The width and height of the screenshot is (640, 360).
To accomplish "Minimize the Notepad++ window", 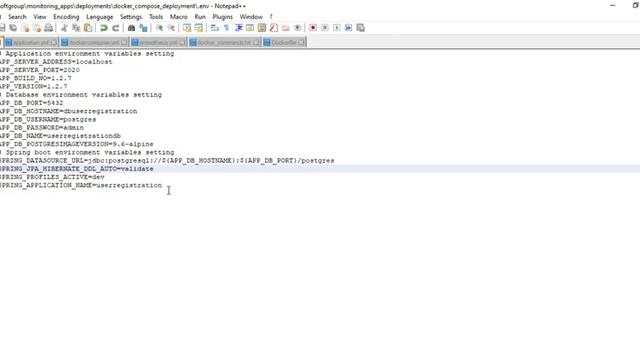I will (612, 6).
